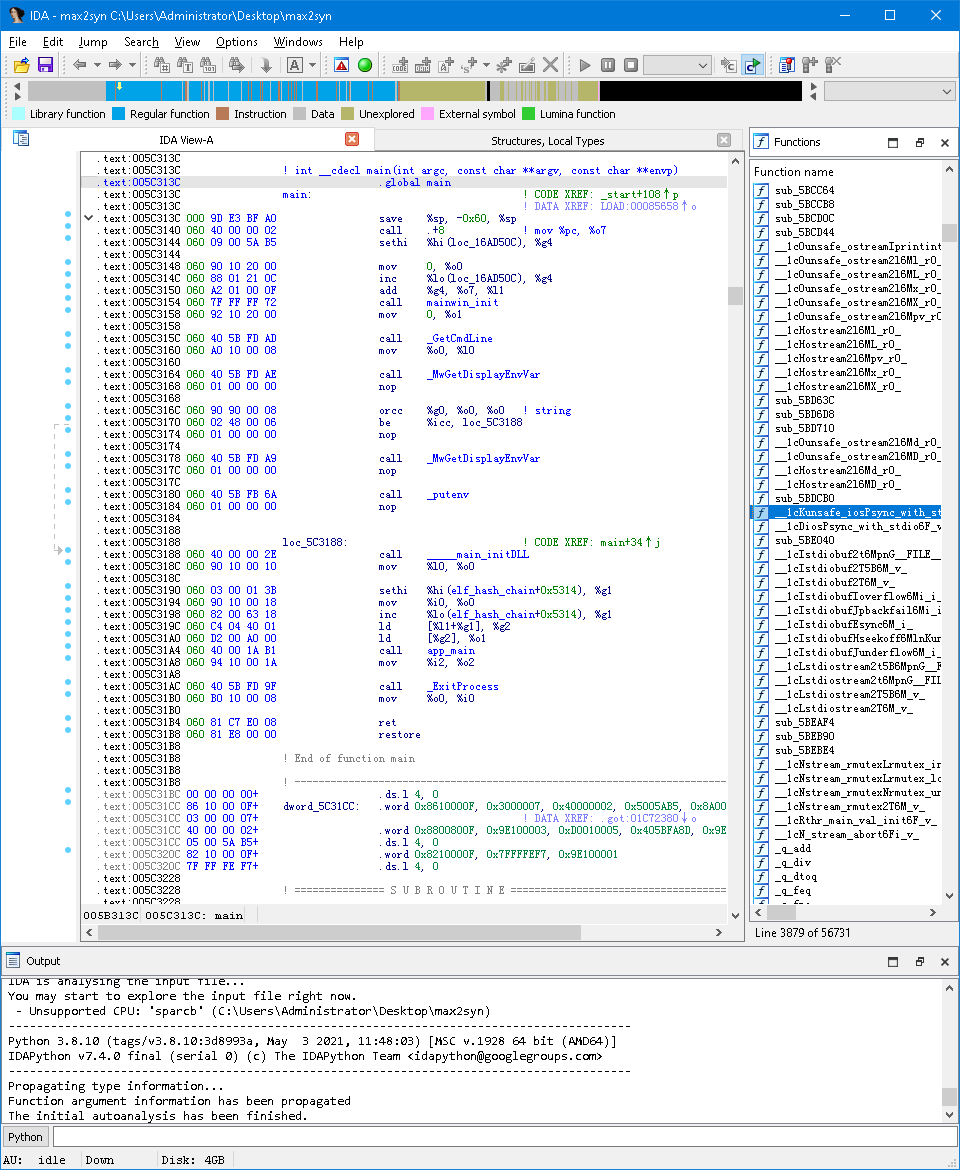Click the open file folder icon
Viewport: 960px width, 1170px height.
(x=20, y=65)
